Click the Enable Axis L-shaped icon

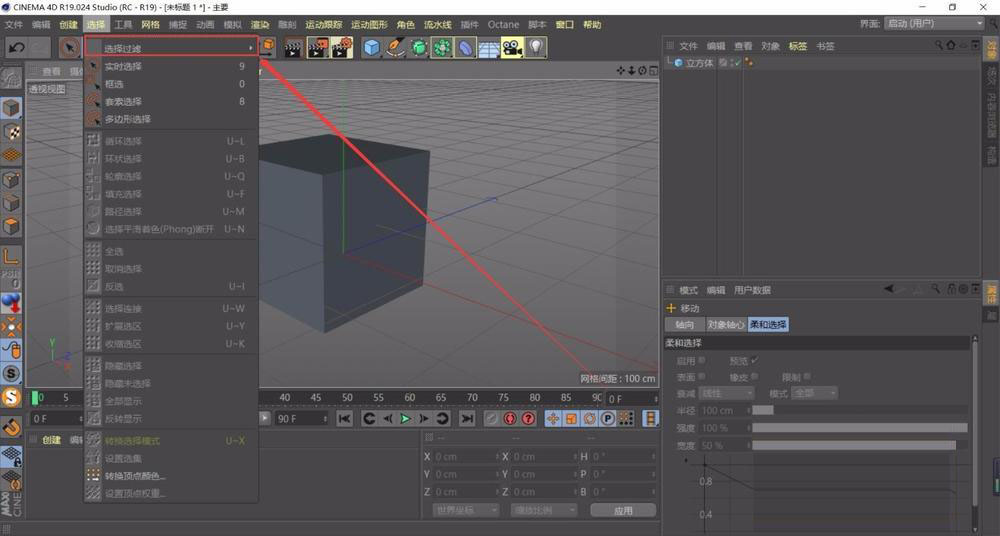coord(11,257)
